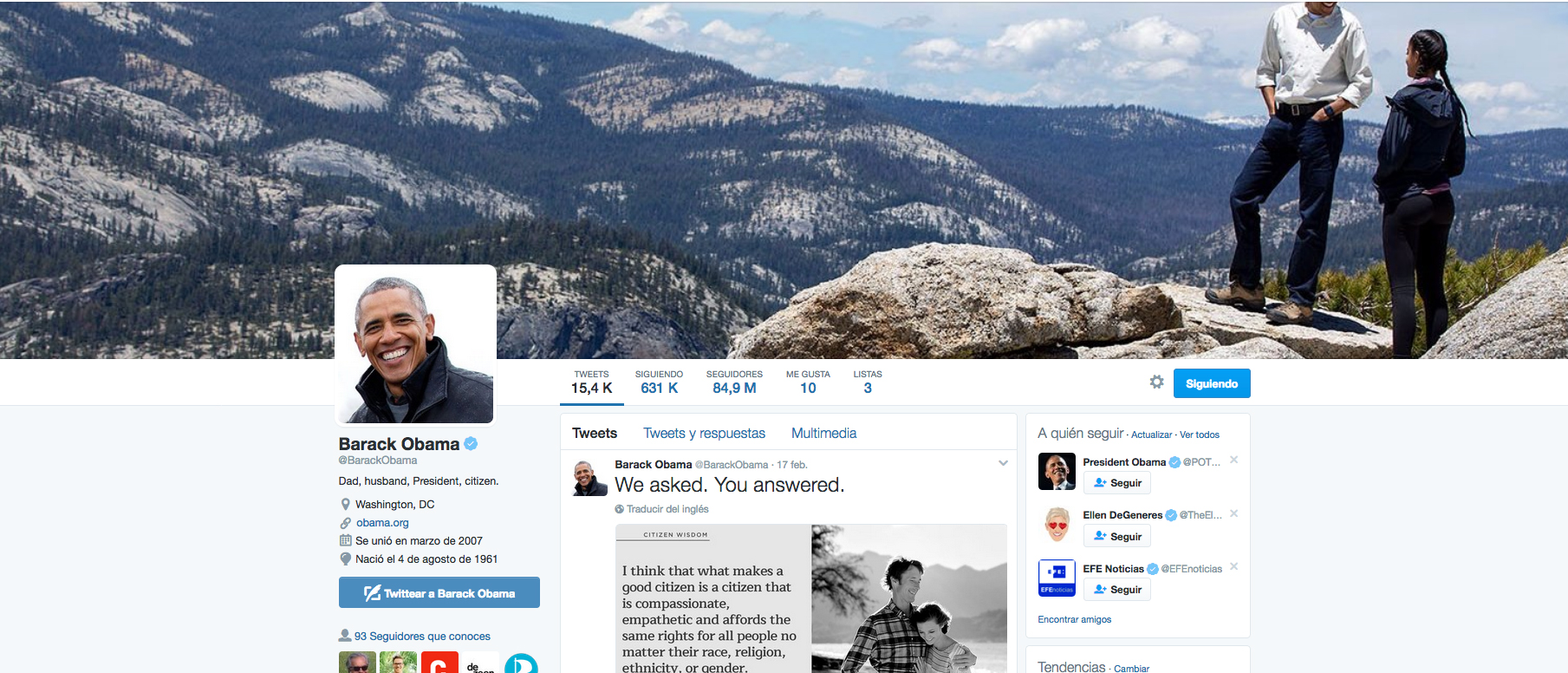Image resolution: width=1568 pixels, height=673 pixels.
Task: Open Barack Obama's large profile photo
Action: point(415,345)
